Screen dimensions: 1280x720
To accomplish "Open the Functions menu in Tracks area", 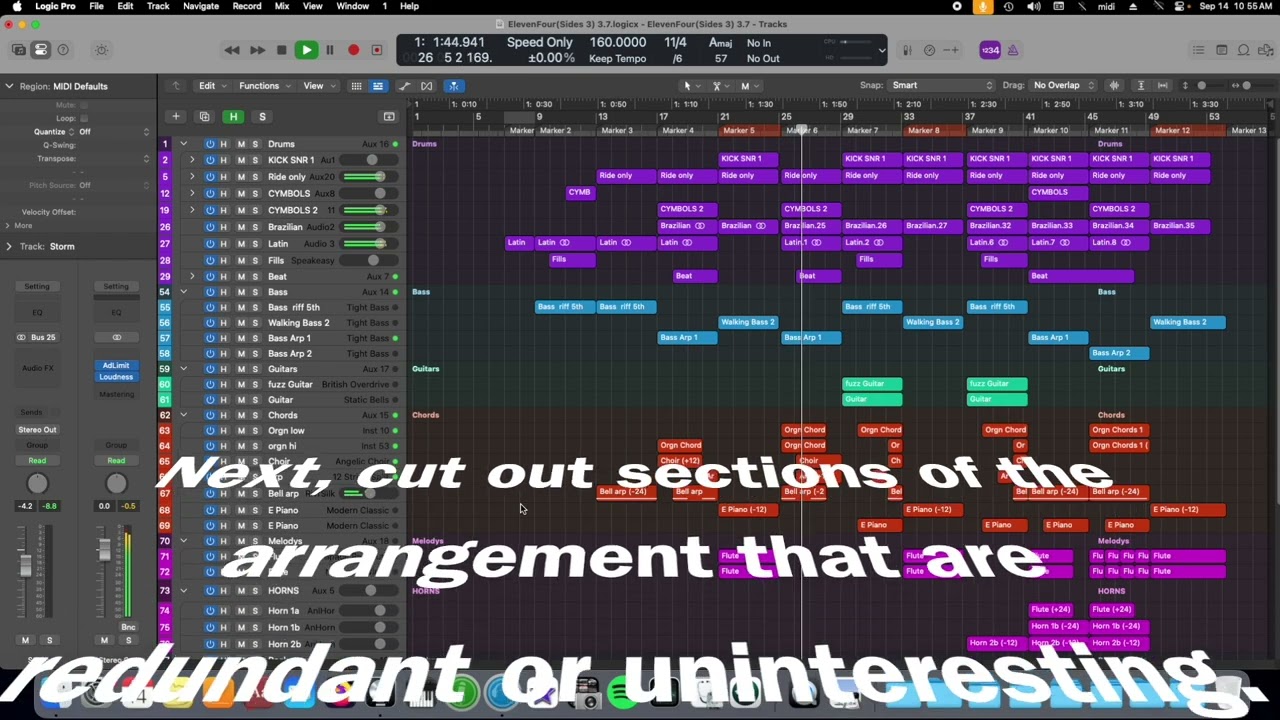I will click(x=263, y=86).
